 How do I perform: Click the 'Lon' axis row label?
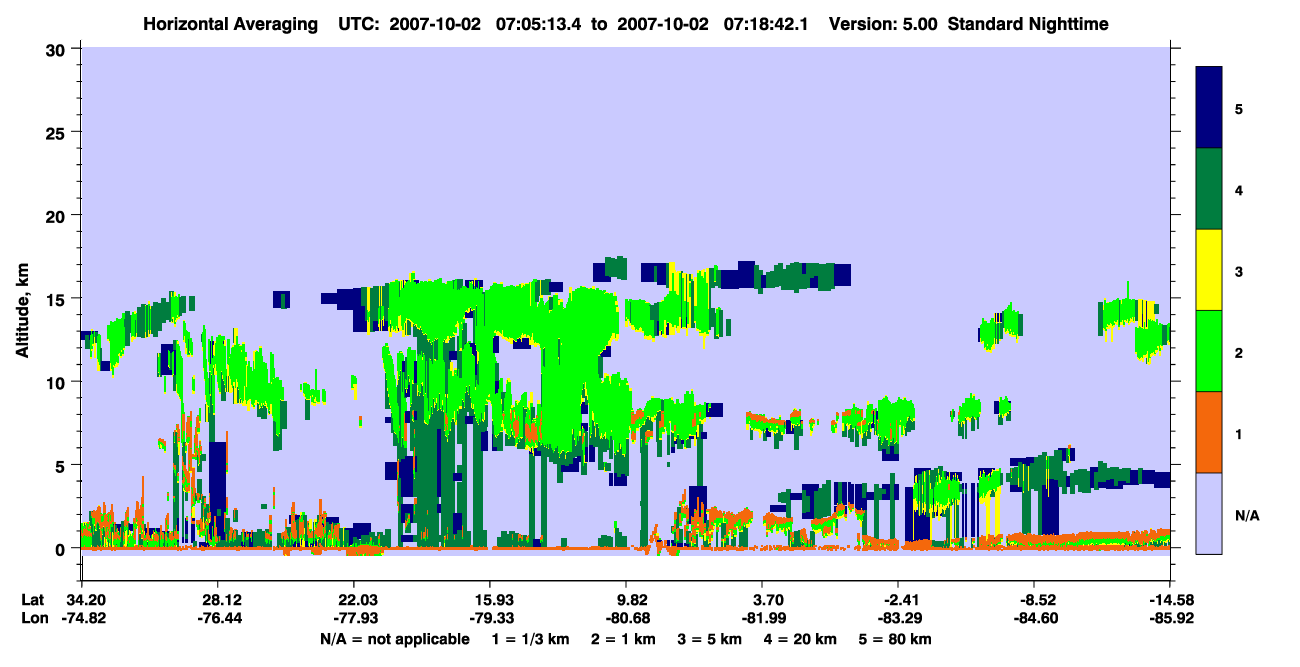pyautogui.click(x=34, y=619)
